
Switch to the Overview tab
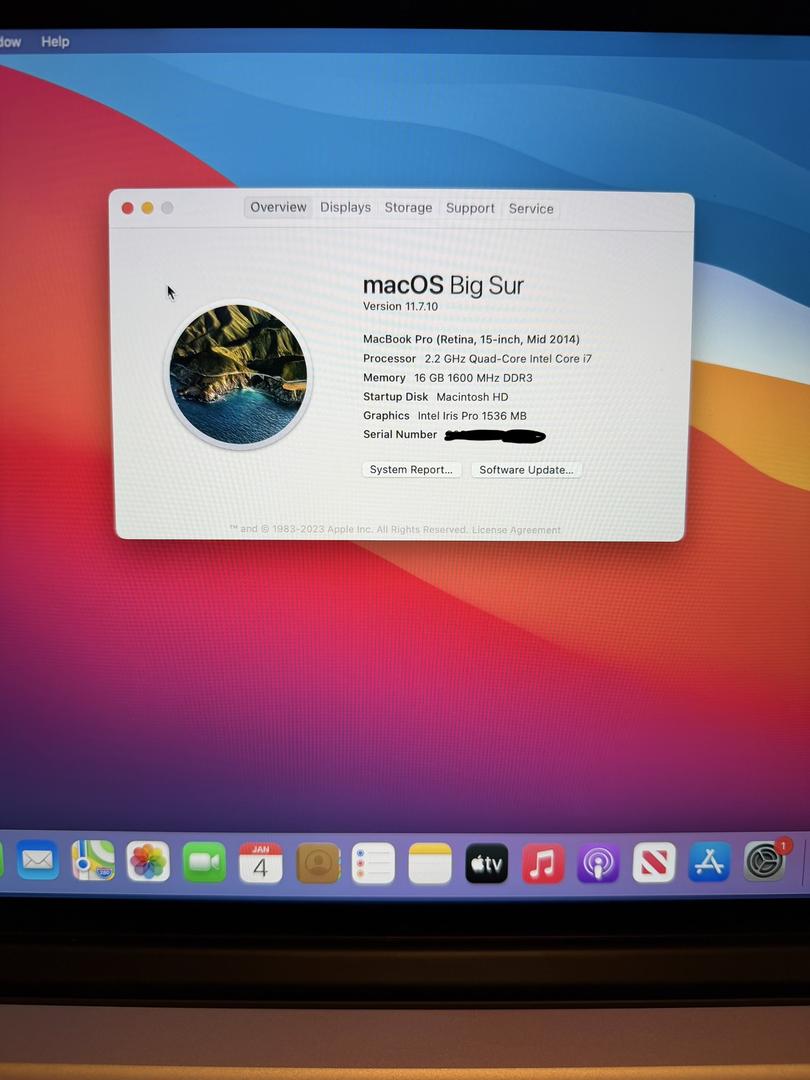278,207
